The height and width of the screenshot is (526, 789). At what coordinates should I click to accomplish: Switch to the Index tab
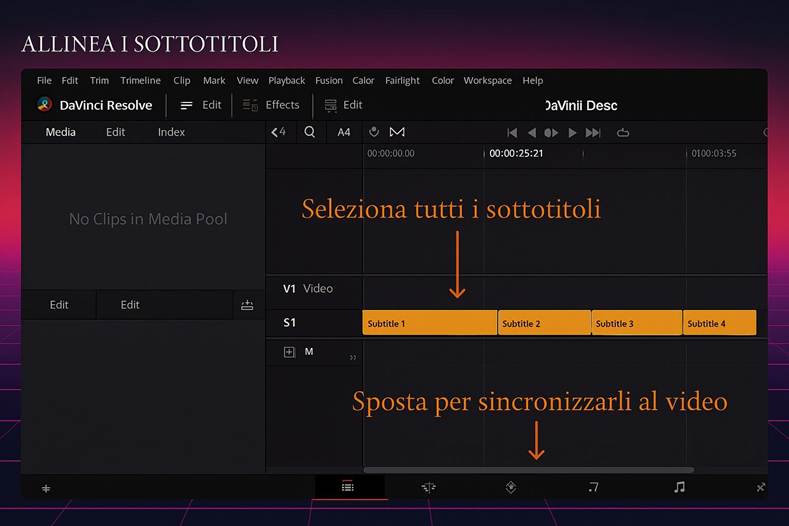(x=171, y=132)
